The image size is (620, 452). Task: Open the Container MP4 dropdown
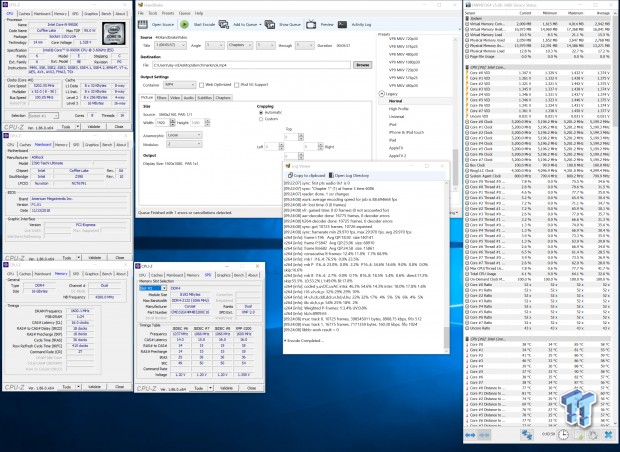pos(180,85)
